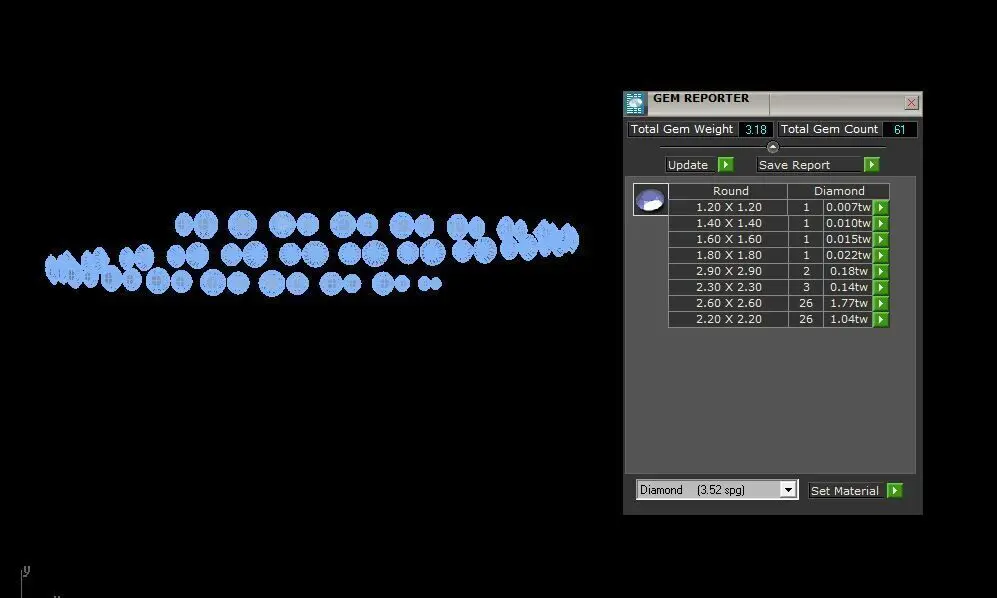Click the 1.77tw weight cell
Viewport: 997px width, 598px height.
tap(848, 303)
